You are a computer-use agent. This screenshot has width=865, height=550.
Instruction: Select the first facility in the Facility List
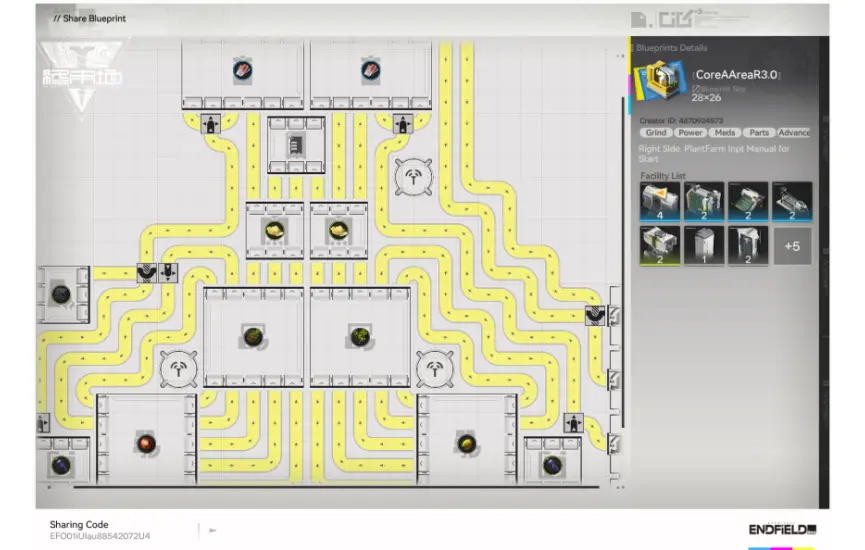click(659, 201)
